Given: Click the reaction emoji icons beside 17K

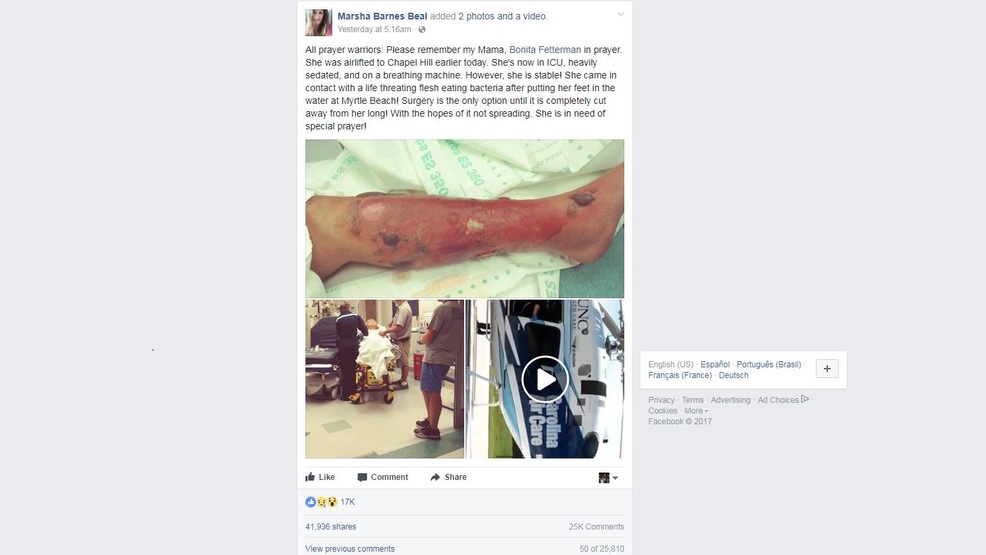Looking at the screenshot, I should [x=321, y=502].
